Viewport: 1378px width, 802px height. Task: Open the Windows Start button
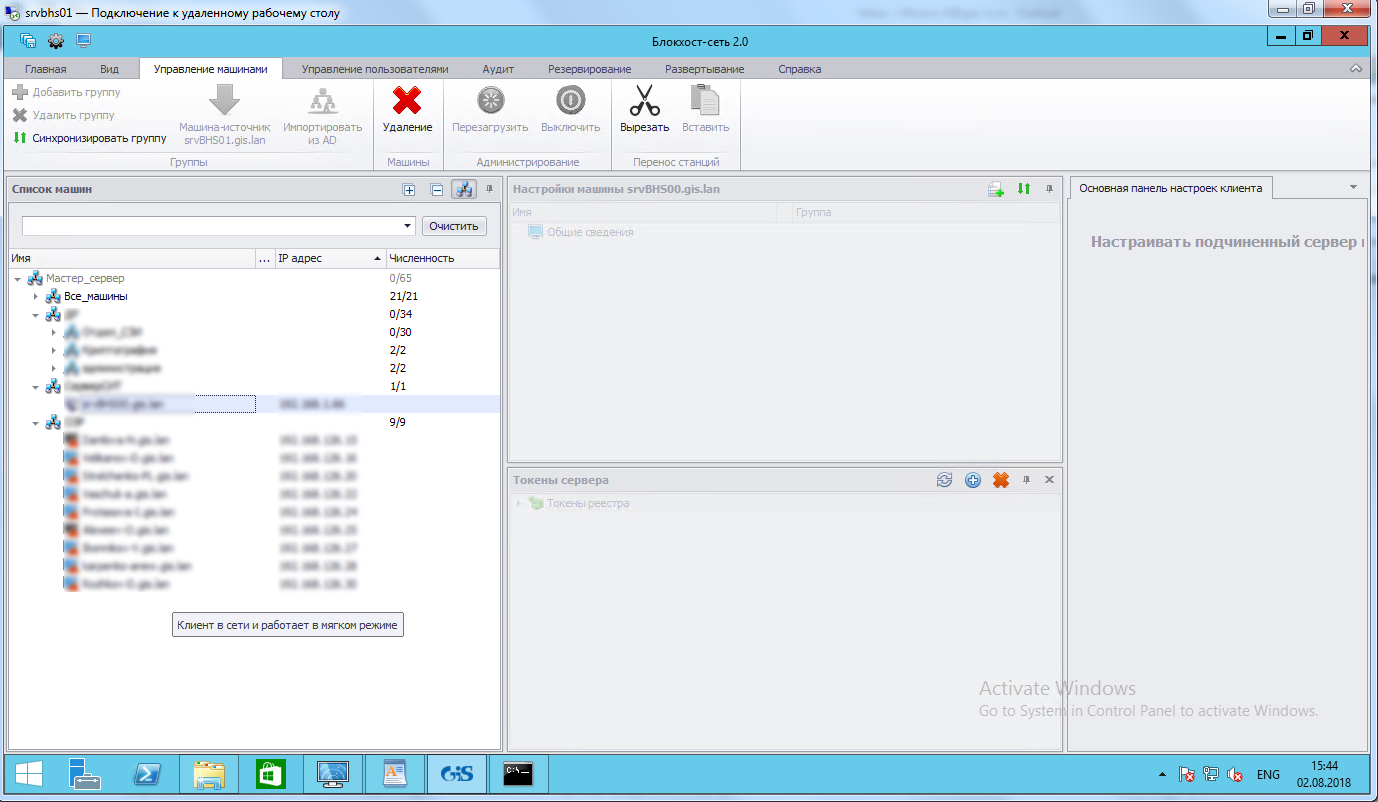tap(28, 774)
